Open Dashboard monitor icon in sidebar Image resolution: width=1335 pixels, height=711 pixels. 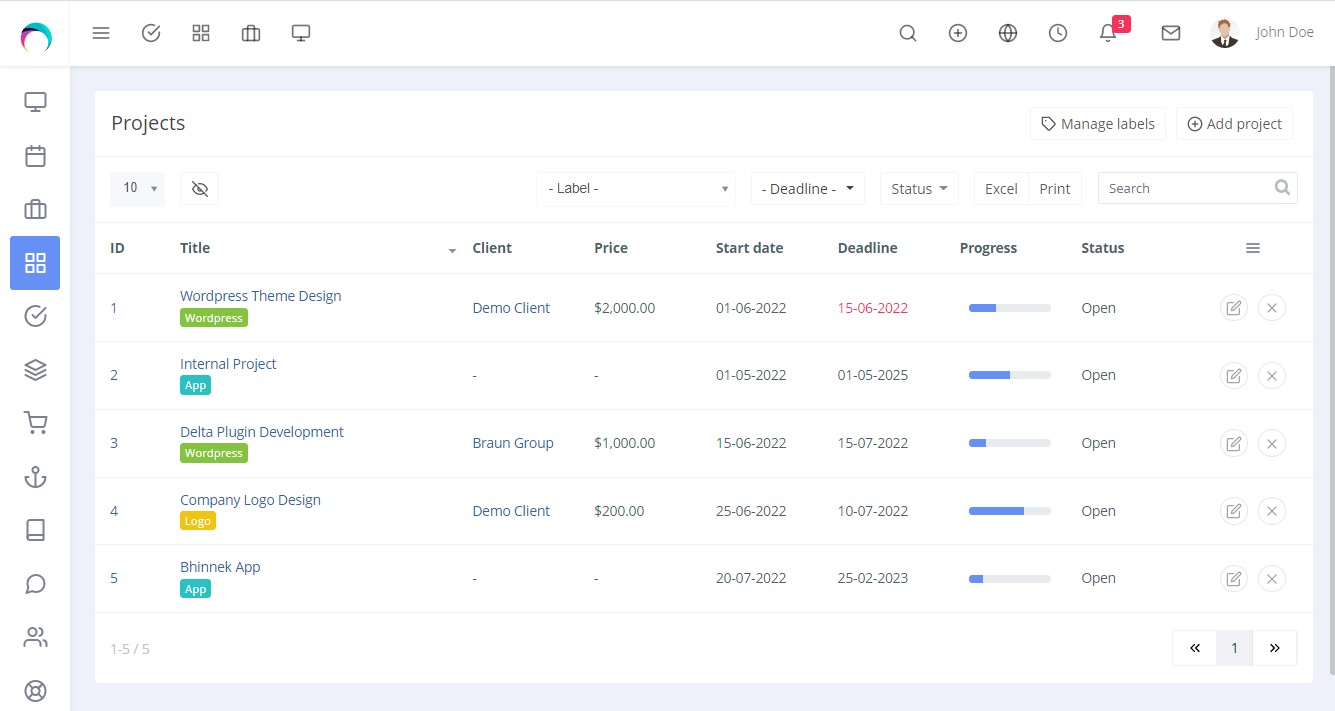click(x=35, y=102)
